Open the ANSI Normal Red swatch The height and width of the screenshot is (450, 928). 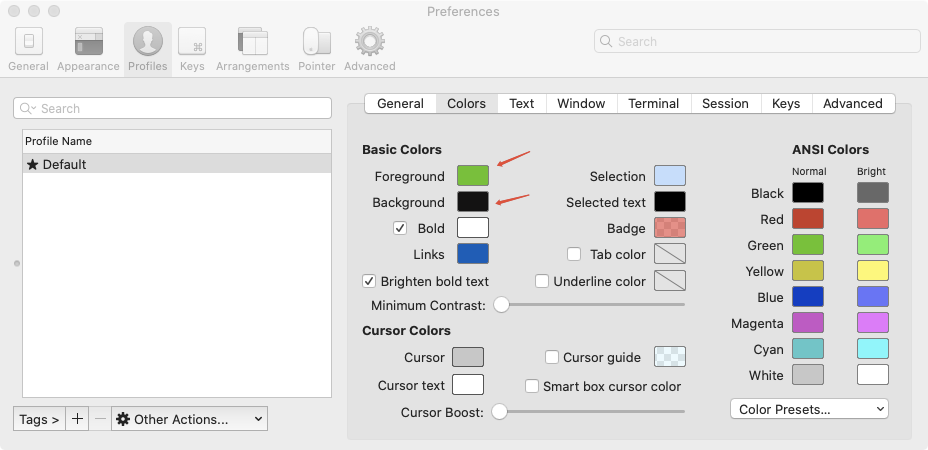(808, 219)
